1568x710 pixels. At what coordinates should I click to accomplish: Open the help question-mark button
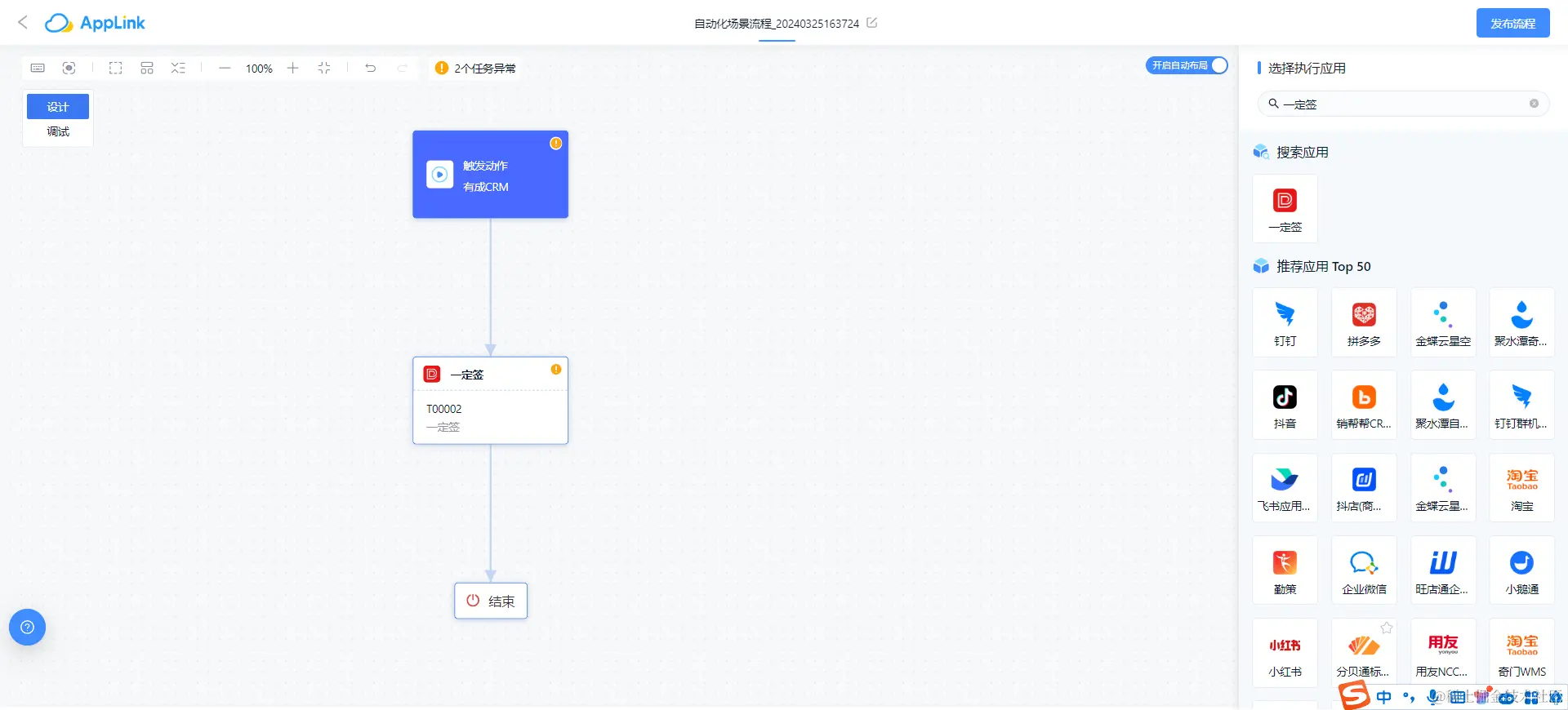pos(27,627)
